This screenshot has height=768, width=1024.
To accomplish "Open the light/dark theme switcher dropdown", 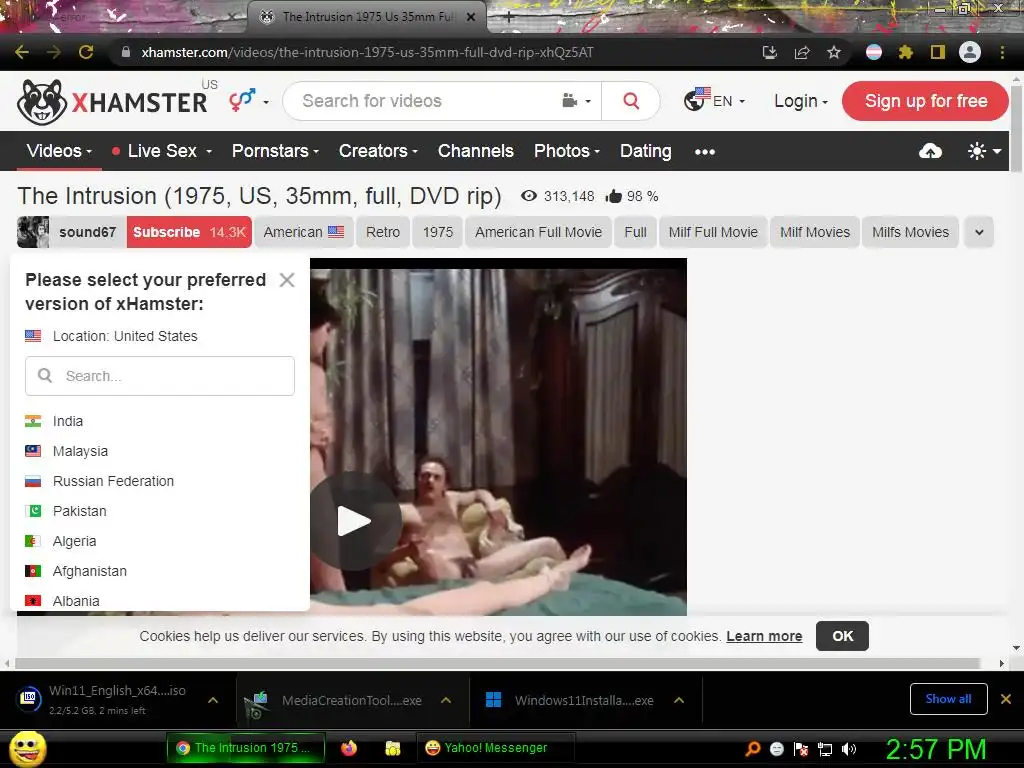I will tap(984, 152).
